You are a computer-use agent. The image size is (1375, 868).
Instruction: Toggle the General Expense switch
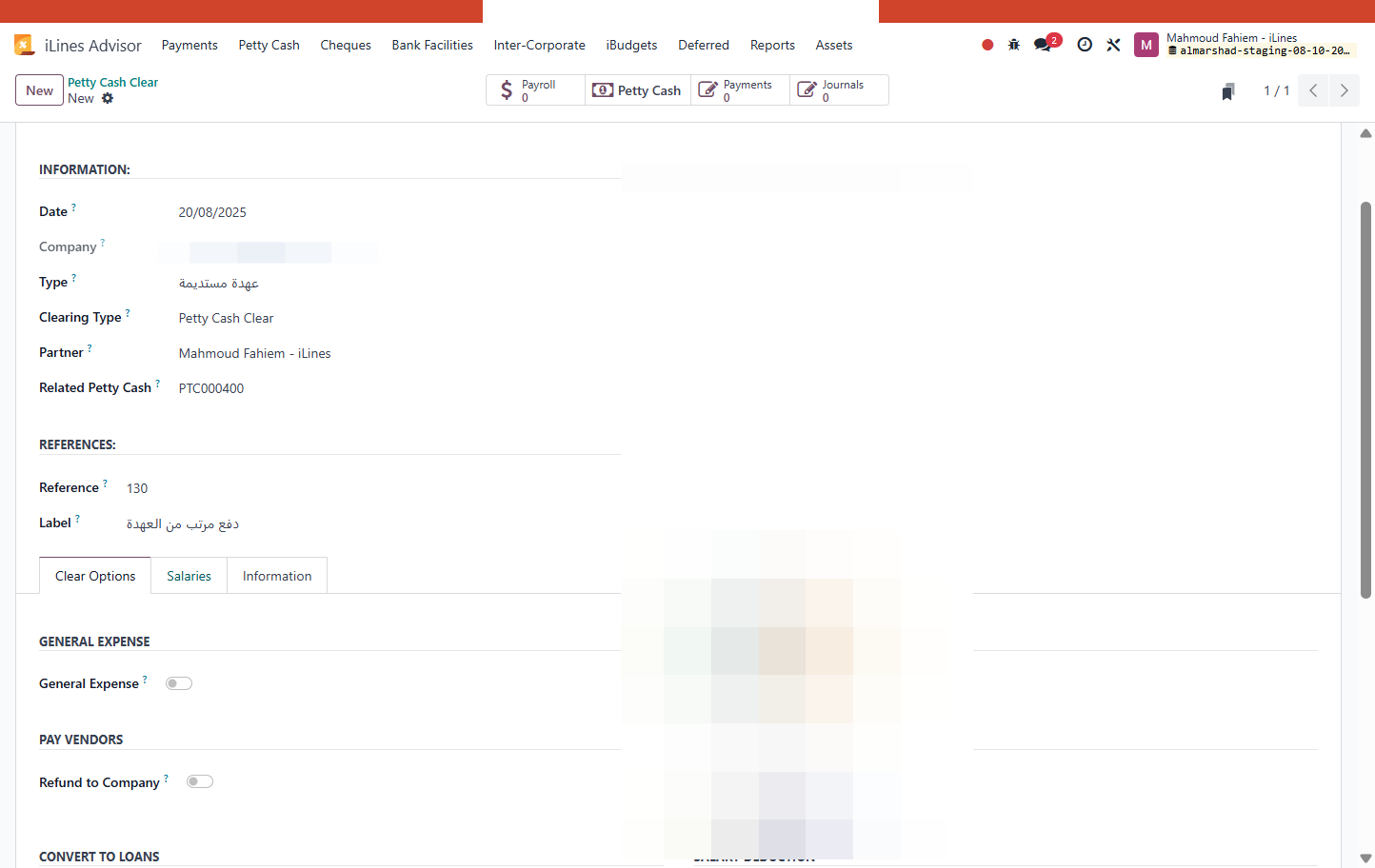pyautogui.click(x=179, y=683)
